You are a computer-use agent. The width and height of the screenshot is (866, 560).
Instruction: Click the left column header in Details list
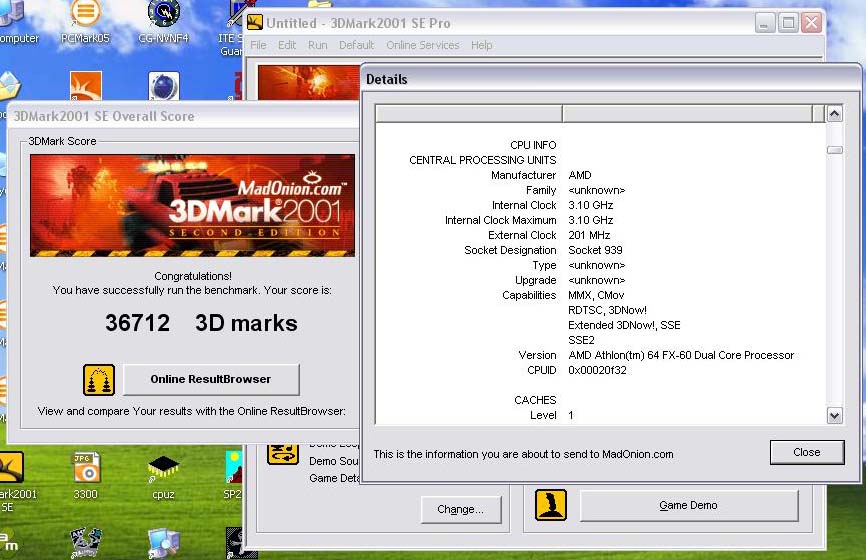click(x=469, y=114)
